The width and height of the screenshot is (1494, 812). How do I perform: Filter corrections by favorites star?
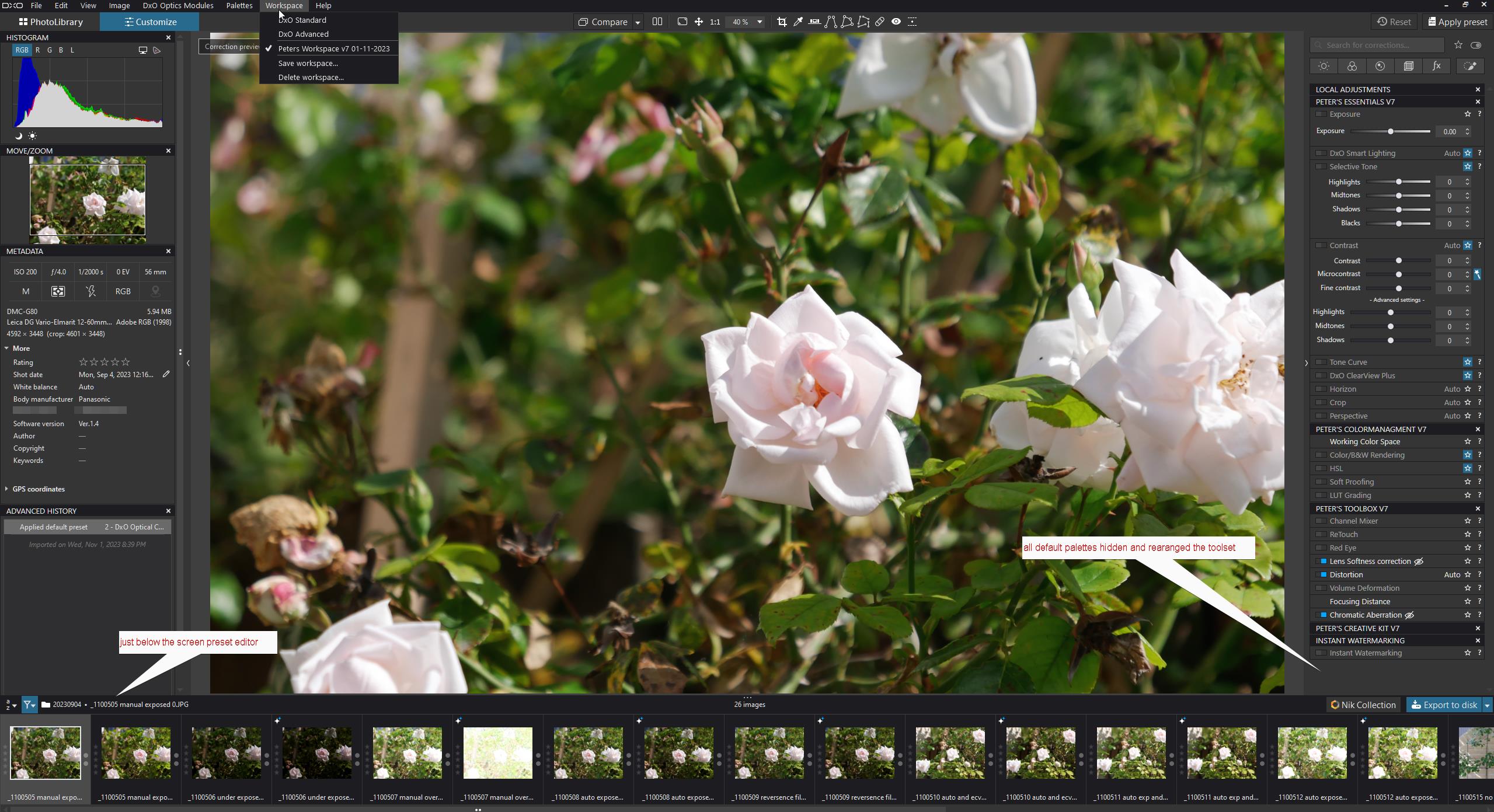pyautogui.click(x=1458, y=45)
